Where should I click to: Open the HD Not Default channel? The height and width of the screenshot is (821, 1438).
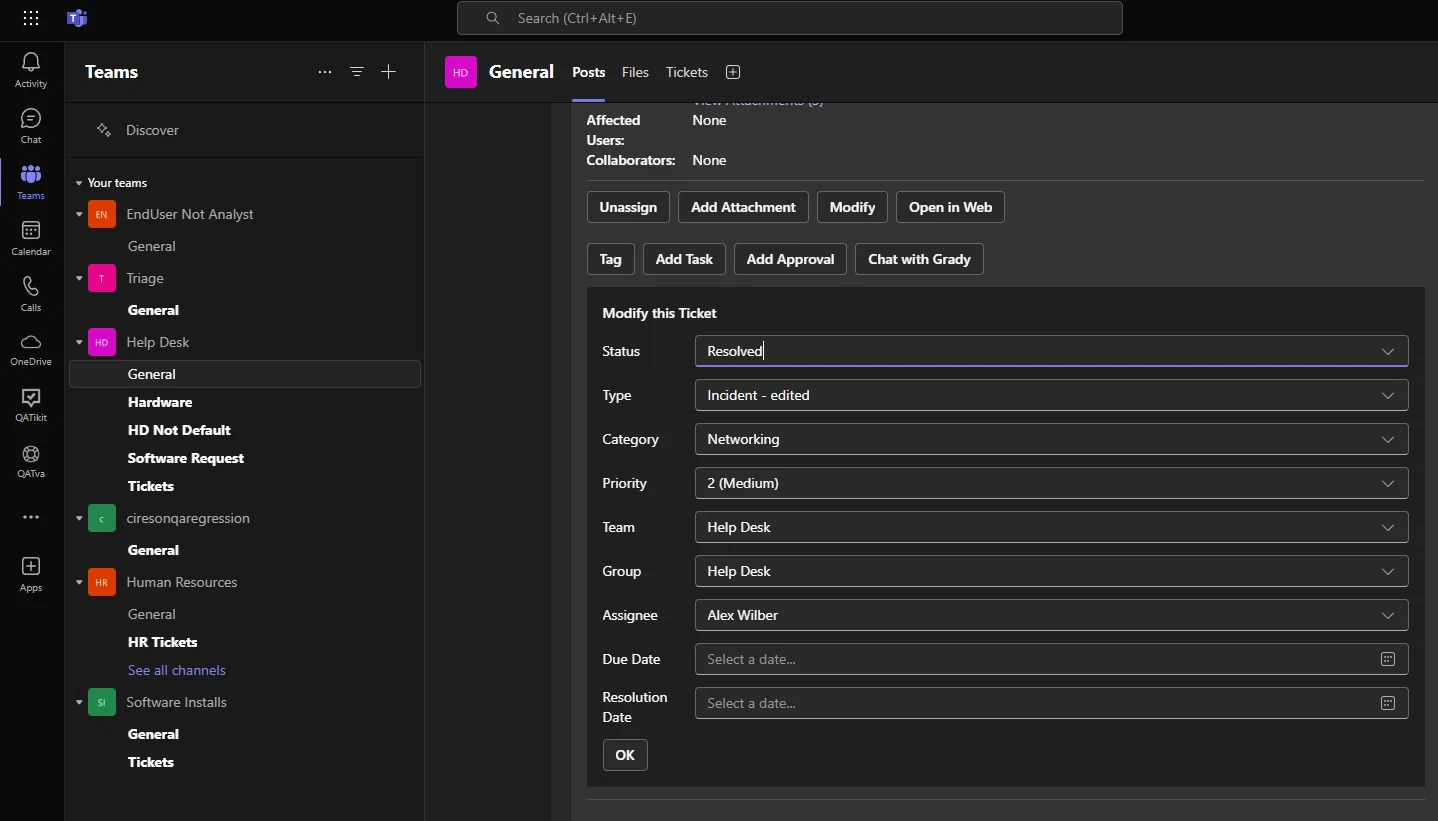coord(179,430)
